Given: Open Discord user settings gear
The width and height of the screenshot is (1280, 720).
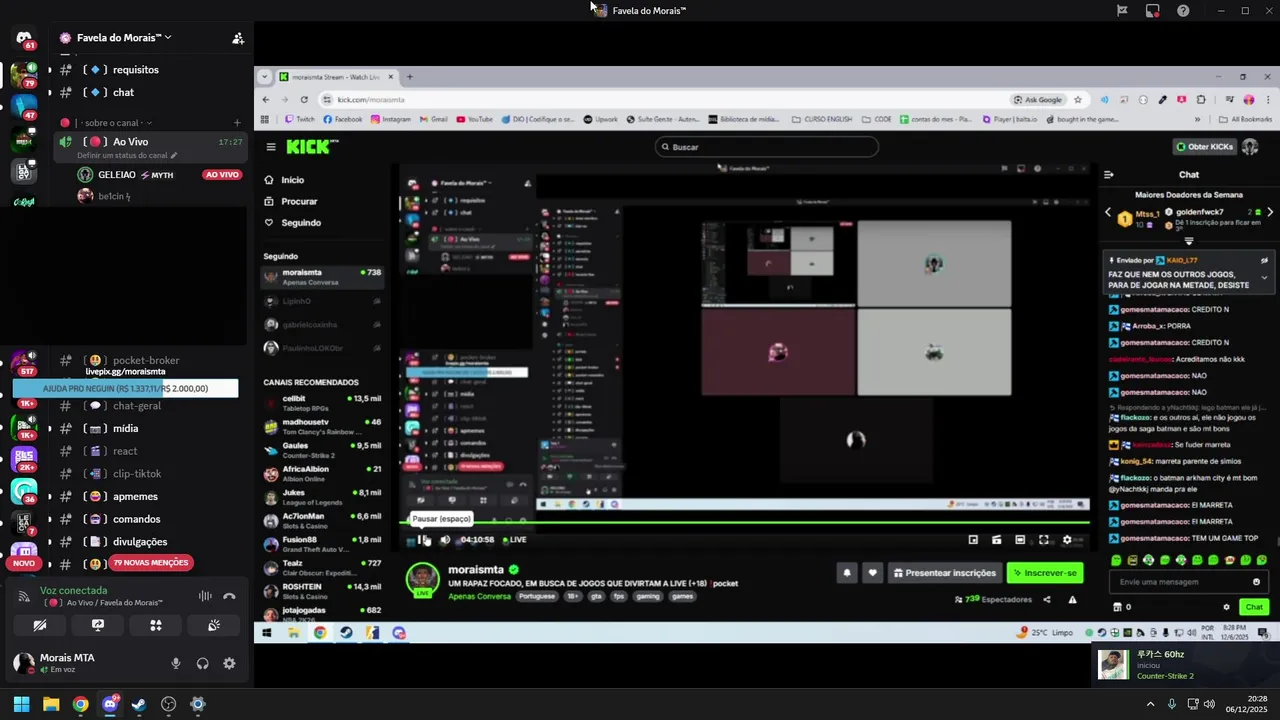Looking at the screenshot, I should click(229, 663).
